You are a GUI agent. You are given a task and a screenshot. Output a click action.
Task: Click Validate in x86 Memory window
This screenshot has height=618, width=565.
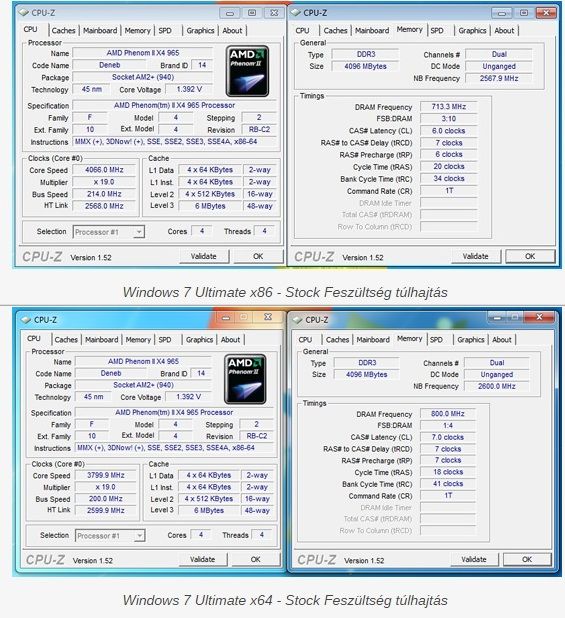tap(476, 256)
